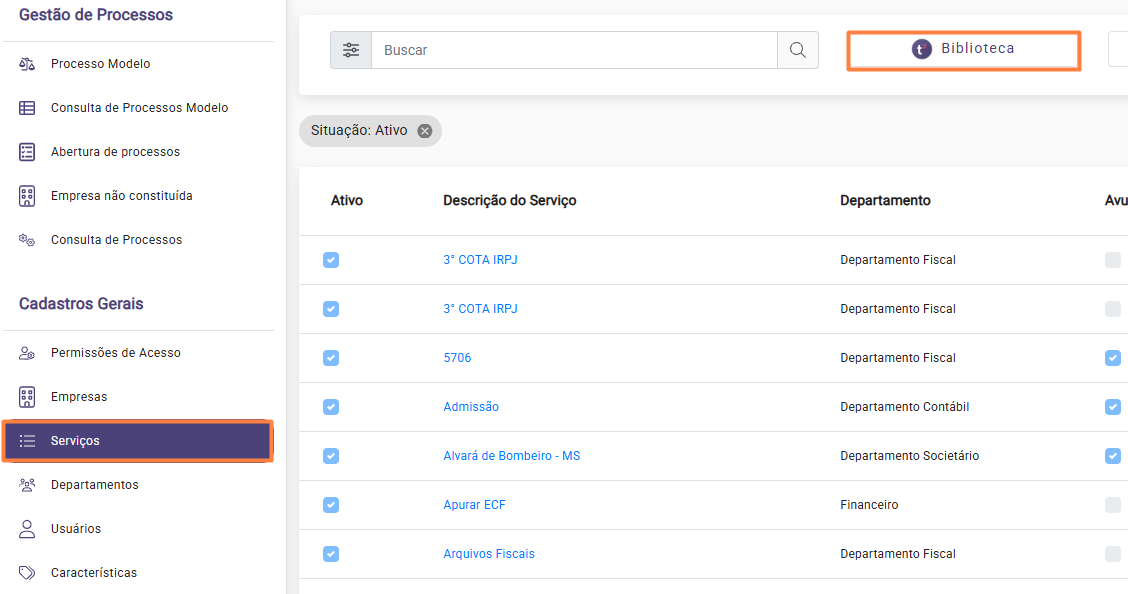Select Serviços in the sidebar menu
1128x594 pixels.
(x=137, y=441)
